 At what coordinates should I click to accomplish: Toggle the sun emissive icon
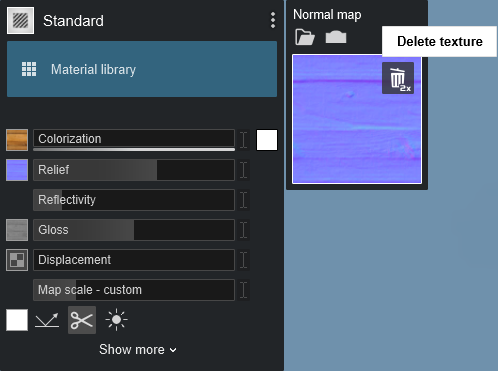[x=116, y=320]
